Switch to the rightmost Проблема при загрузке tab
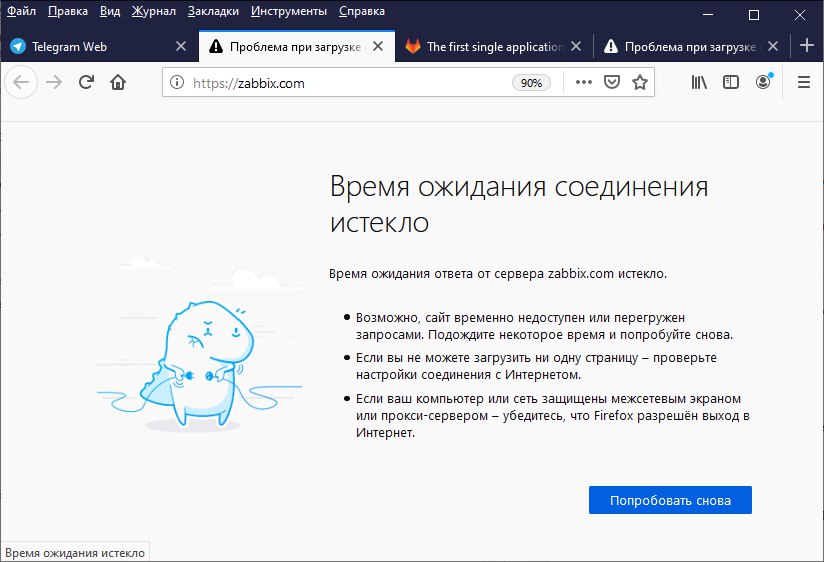Viewport: 824px width, 562px height. point(691,46)
